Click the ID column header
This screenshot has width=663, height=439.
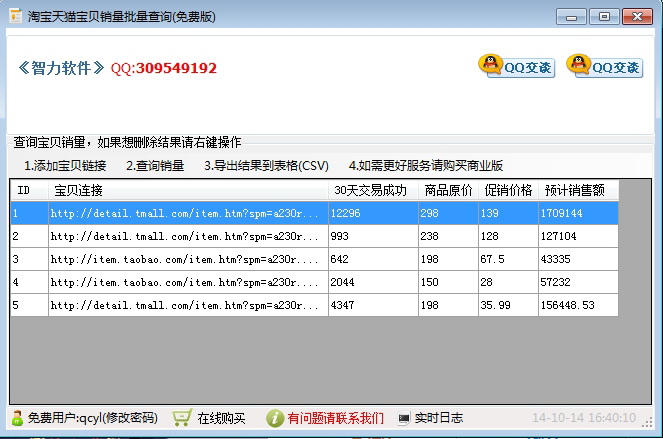tap(30, 190)
